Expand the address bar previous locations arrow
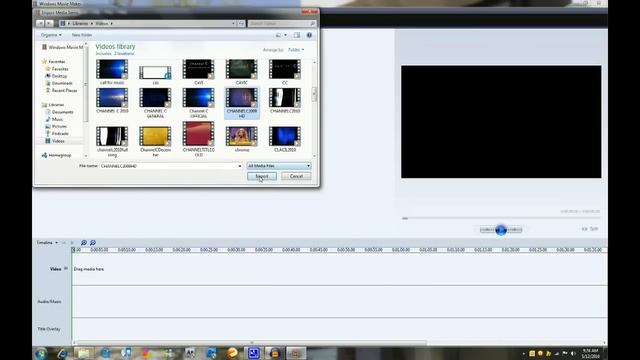The width and height of the screenshot is (640, 360). point(233,24)
